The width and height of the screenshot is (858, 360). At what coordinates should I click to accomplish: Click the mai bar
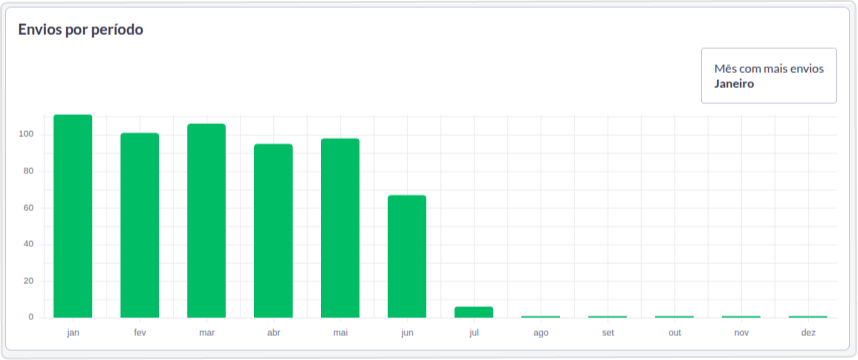(x=340, y=228)
